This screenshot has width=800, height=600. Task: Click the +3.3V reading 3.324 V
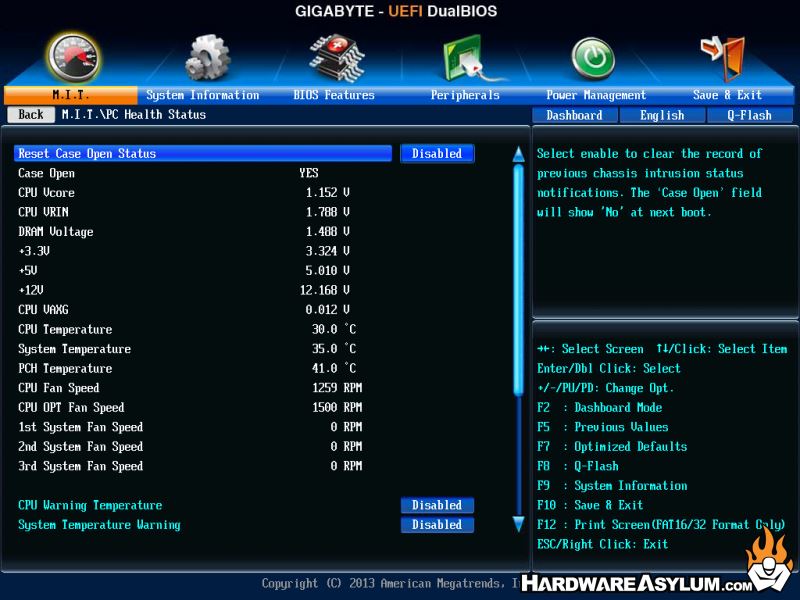click(x=328, y=251)
